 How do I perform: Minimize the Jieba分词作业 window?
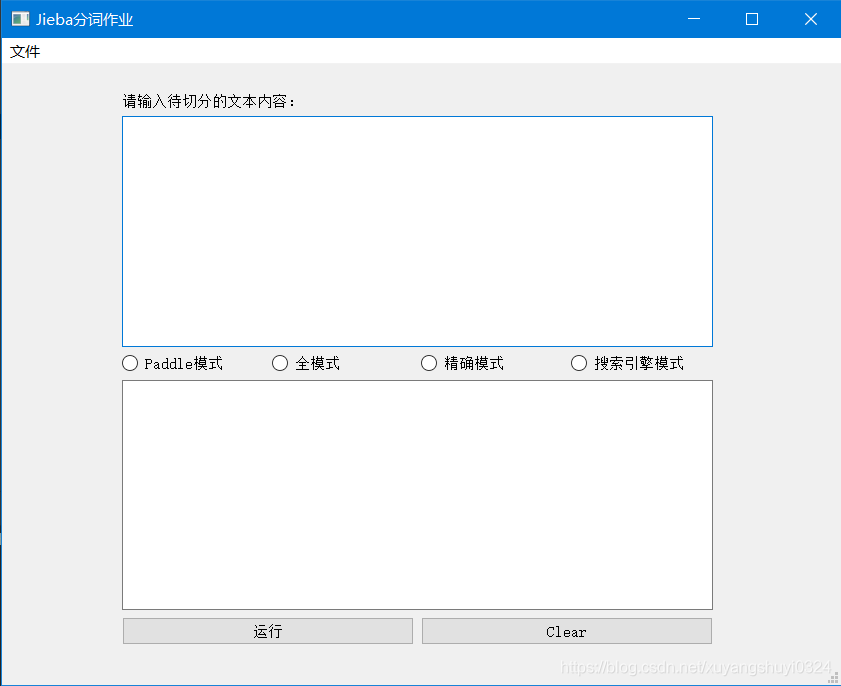tap(694, 19)
